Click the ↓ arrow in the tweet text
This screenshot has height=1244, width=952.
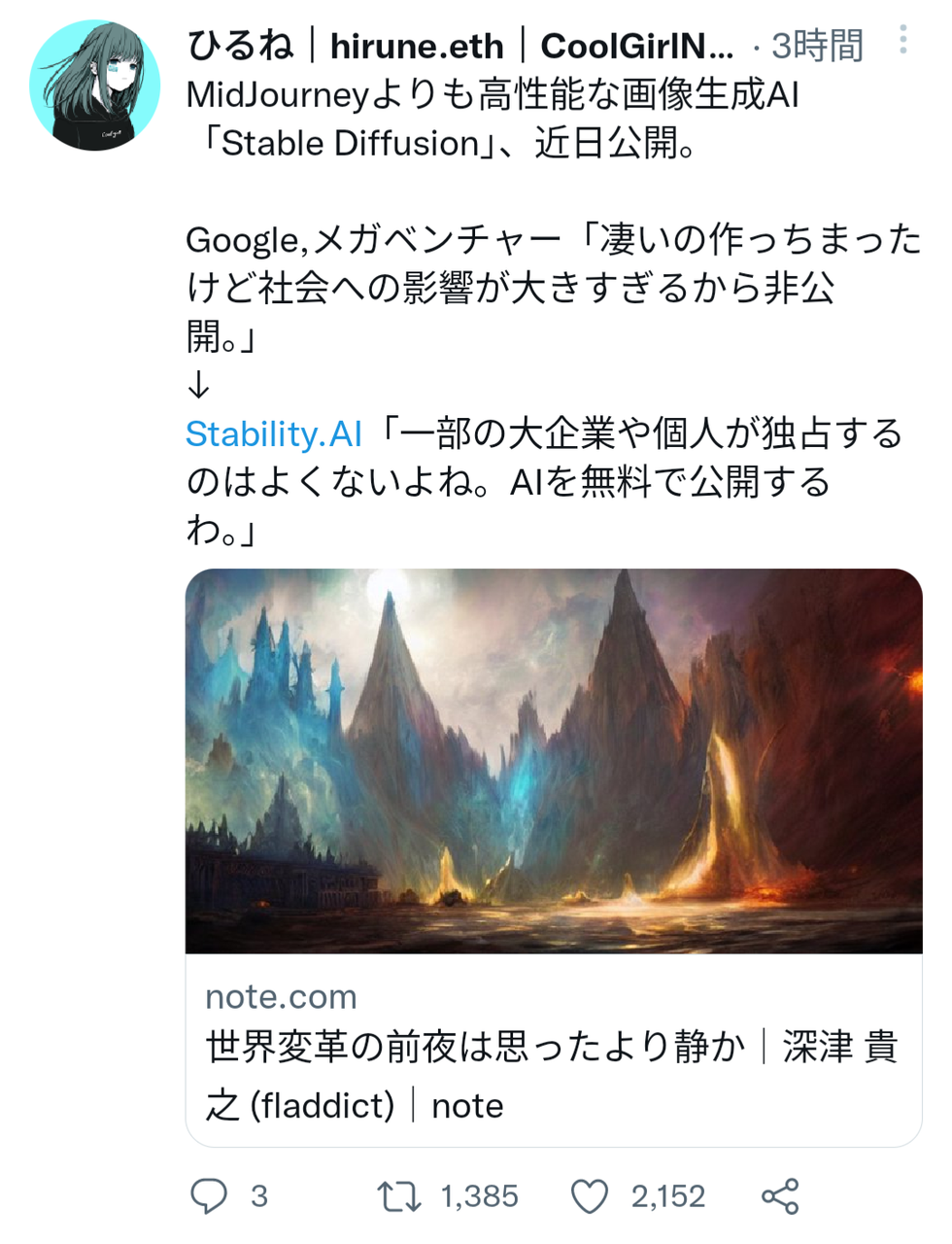198,386
